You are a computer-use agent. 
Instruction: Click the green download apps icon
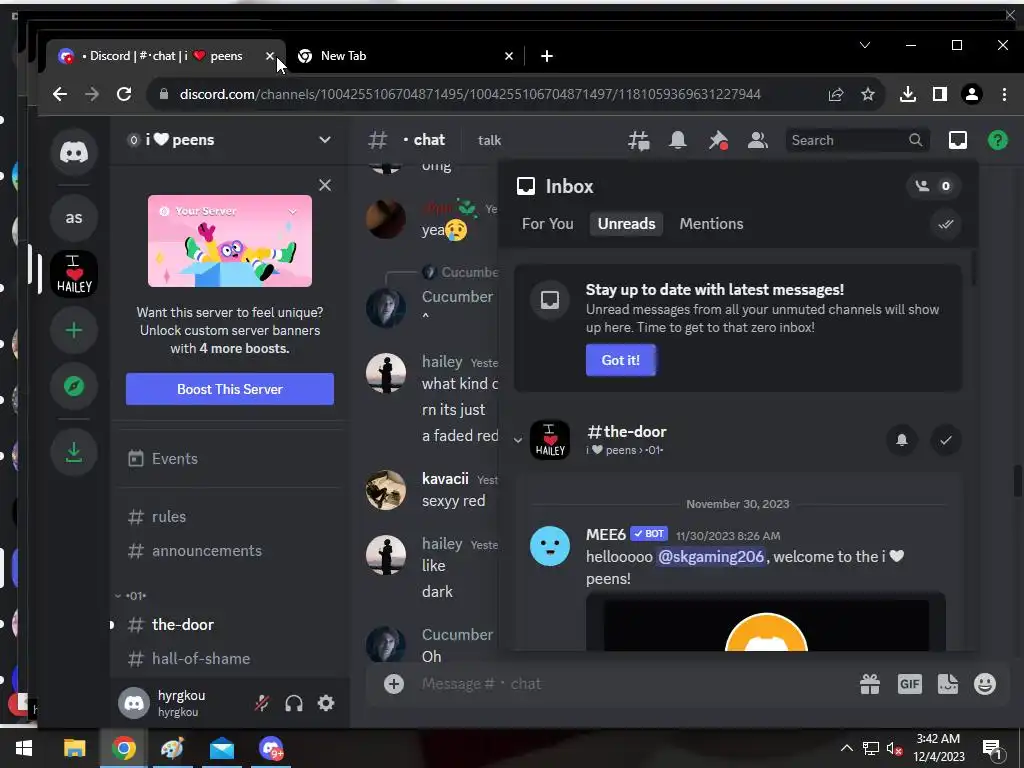(74, 452)
